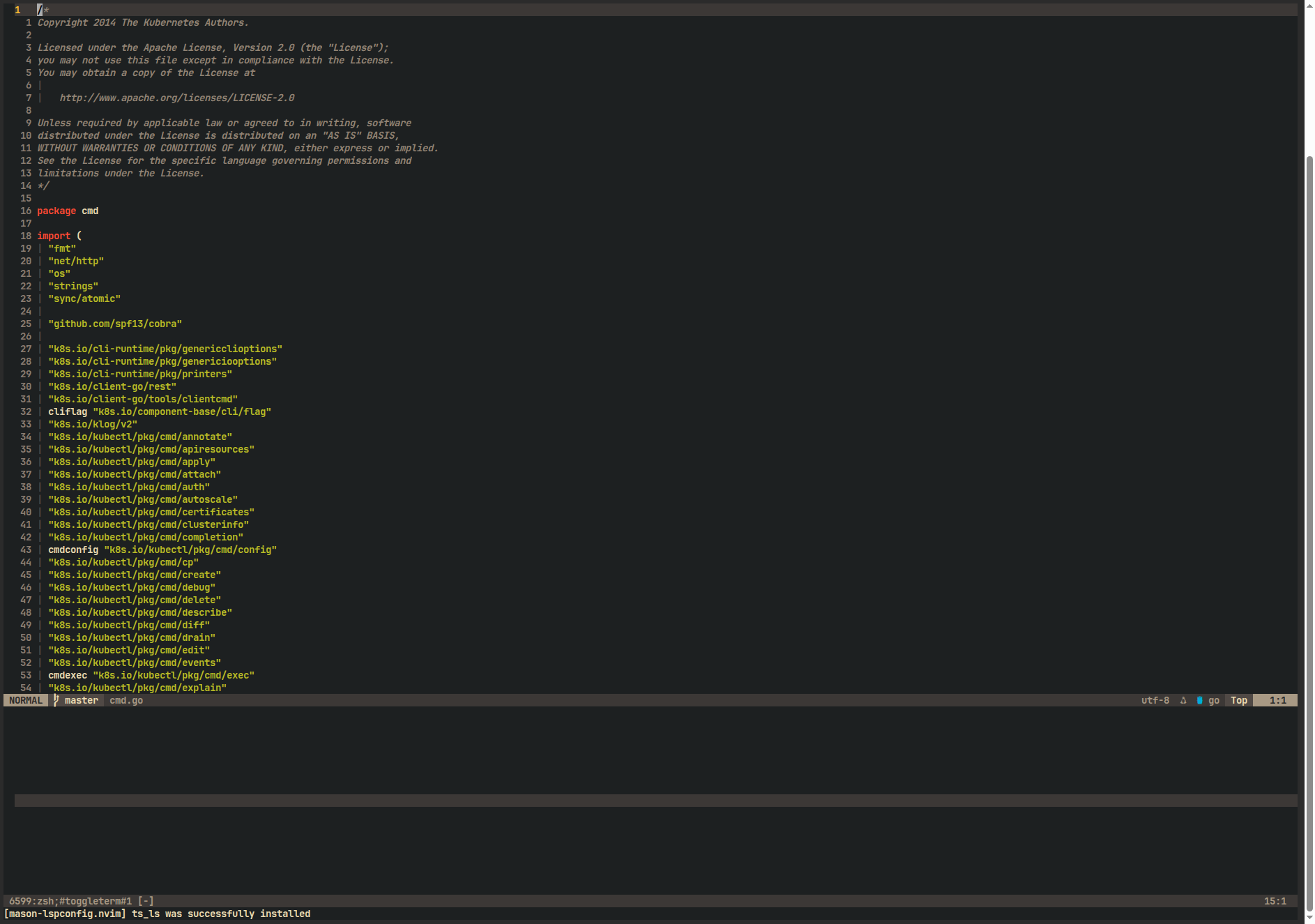Image resolution: width=1315 pixels, height=924 pixels.
Task: Click the browser vertical scrollbar thumb
Action: click(1309, 530)
